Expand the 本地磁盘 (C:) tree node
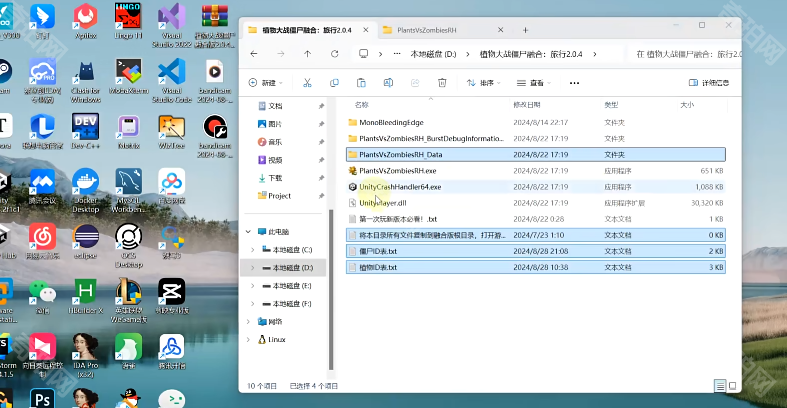The width and height of the screenshot is (787, 408). click(x=252, y=249)
